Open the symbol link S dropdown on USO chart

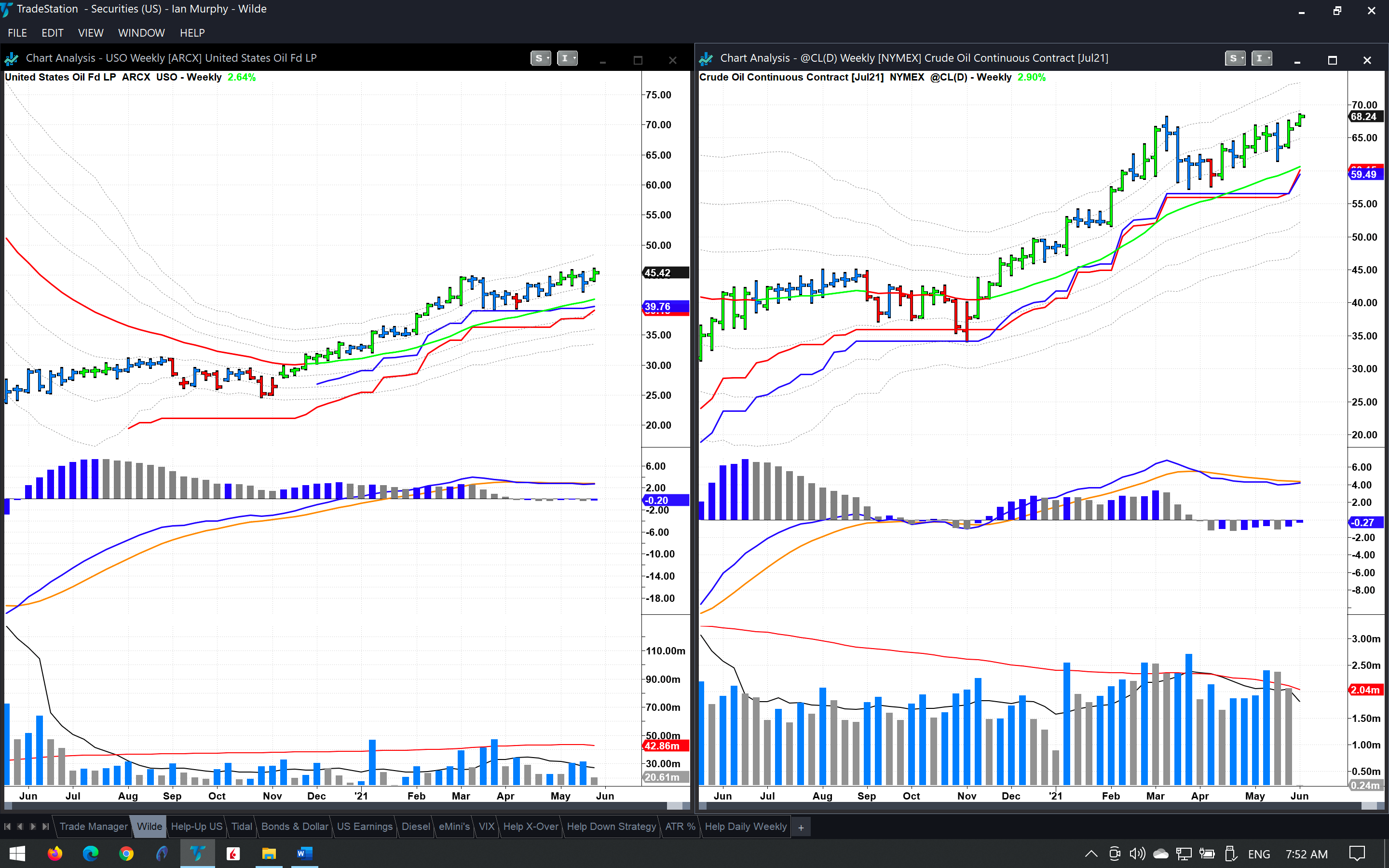click(541, 58)
